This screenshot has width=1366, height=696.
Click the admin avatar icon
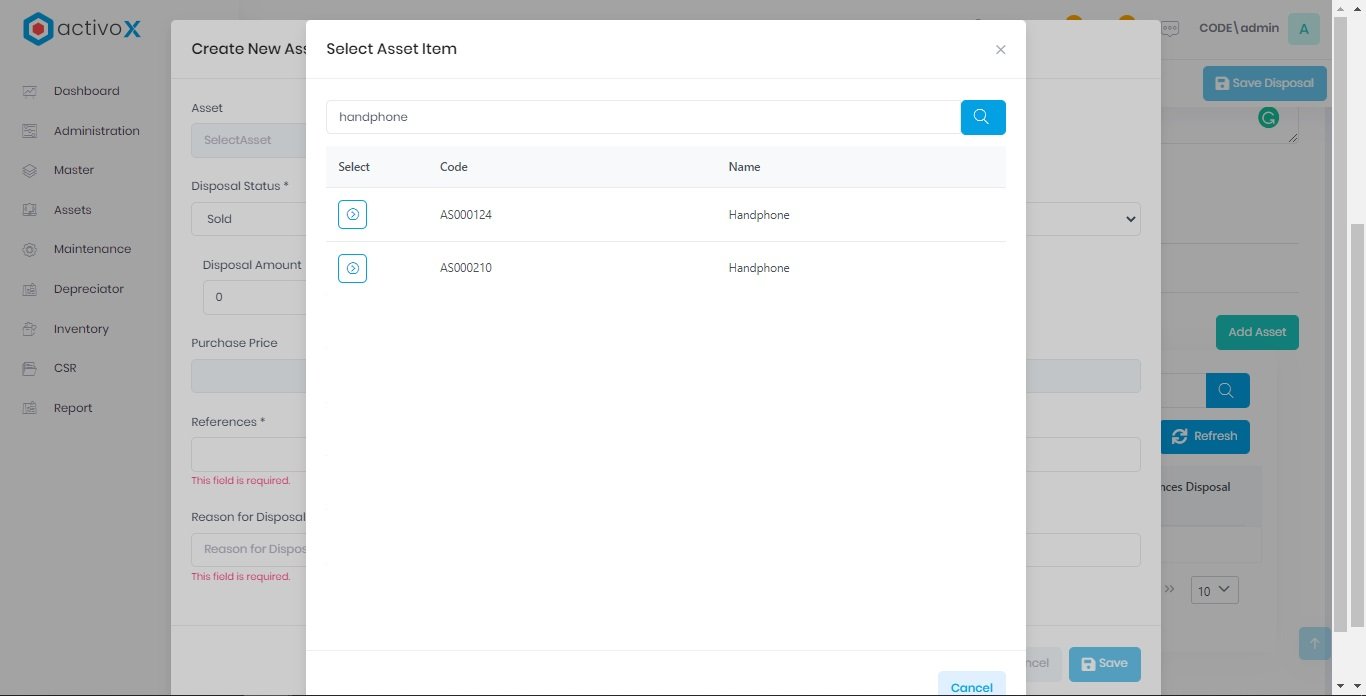1303,29
